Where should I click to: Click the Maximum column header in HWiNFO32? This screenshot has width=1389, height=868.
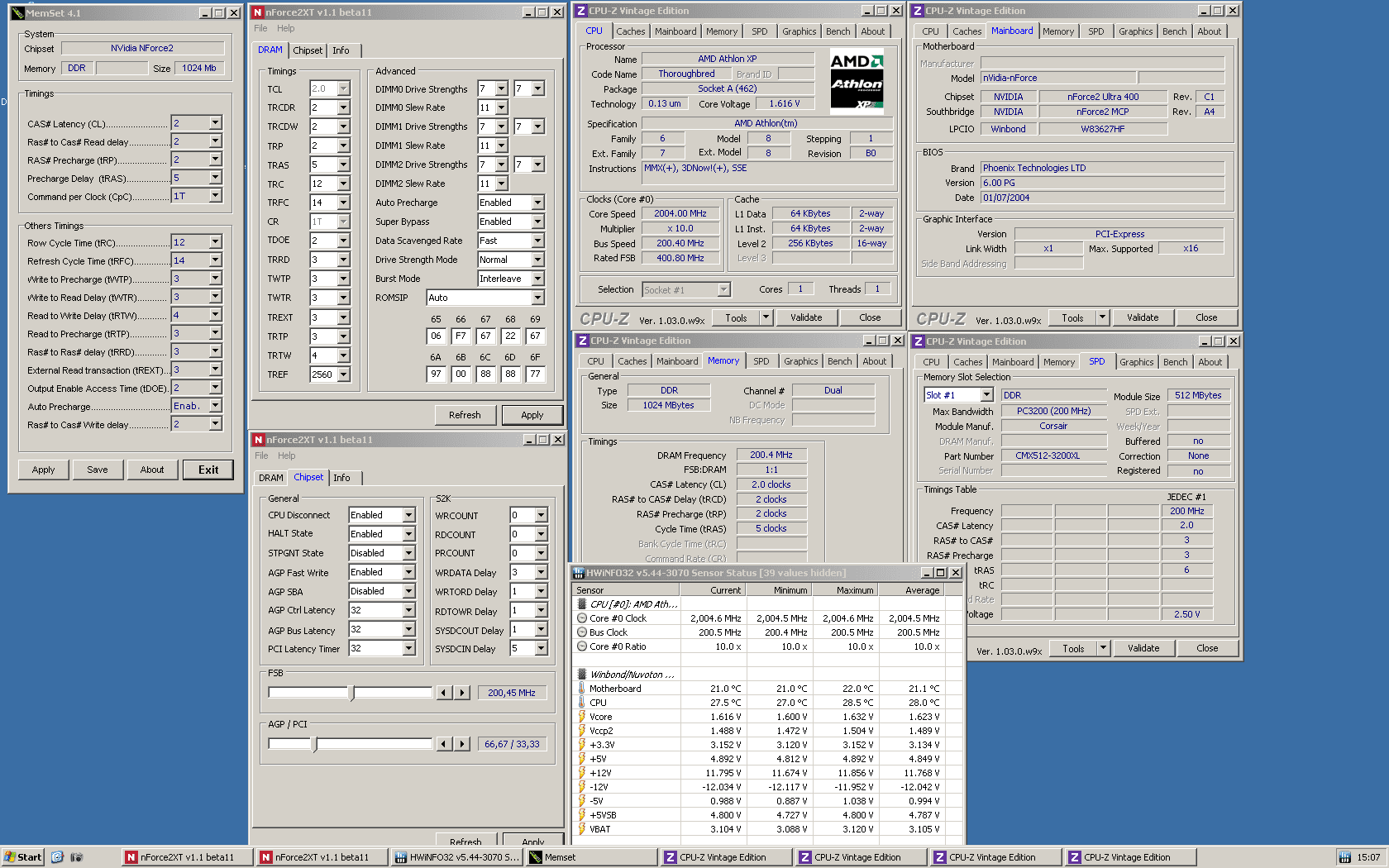[x=845, y=590]
